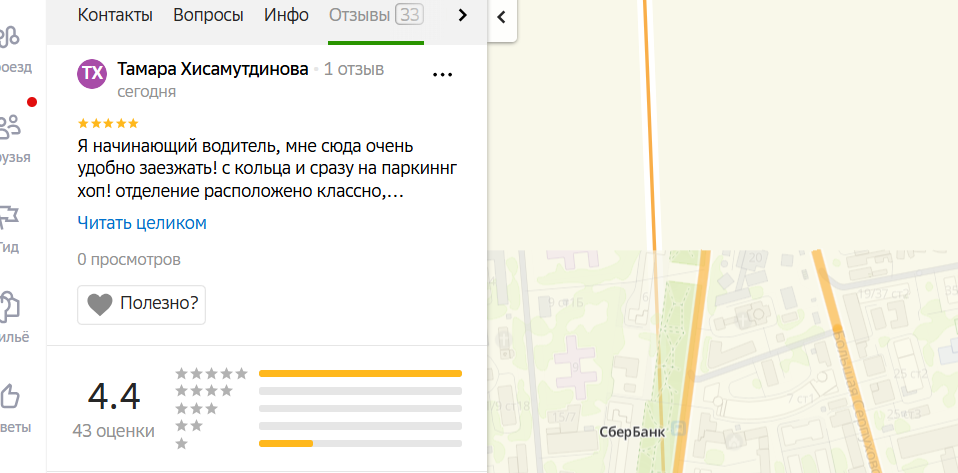Filter by four-star rating bar
The image size is (958, 473).
(360, 391)
